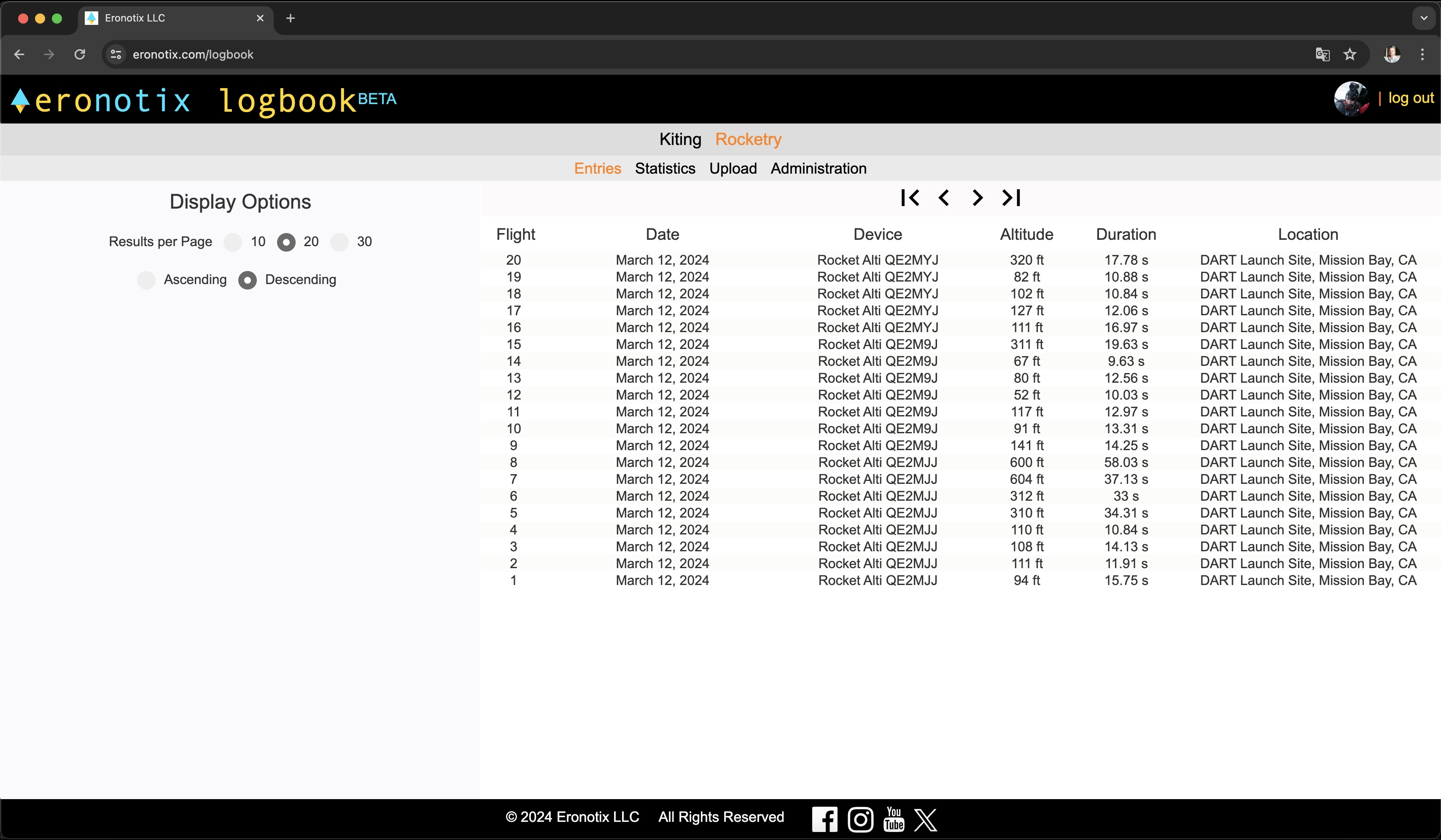Image resolution: width=1441 pixels, height=840 pixels.
Task: Open the Instagram link in footer
Action: [860, 819]
